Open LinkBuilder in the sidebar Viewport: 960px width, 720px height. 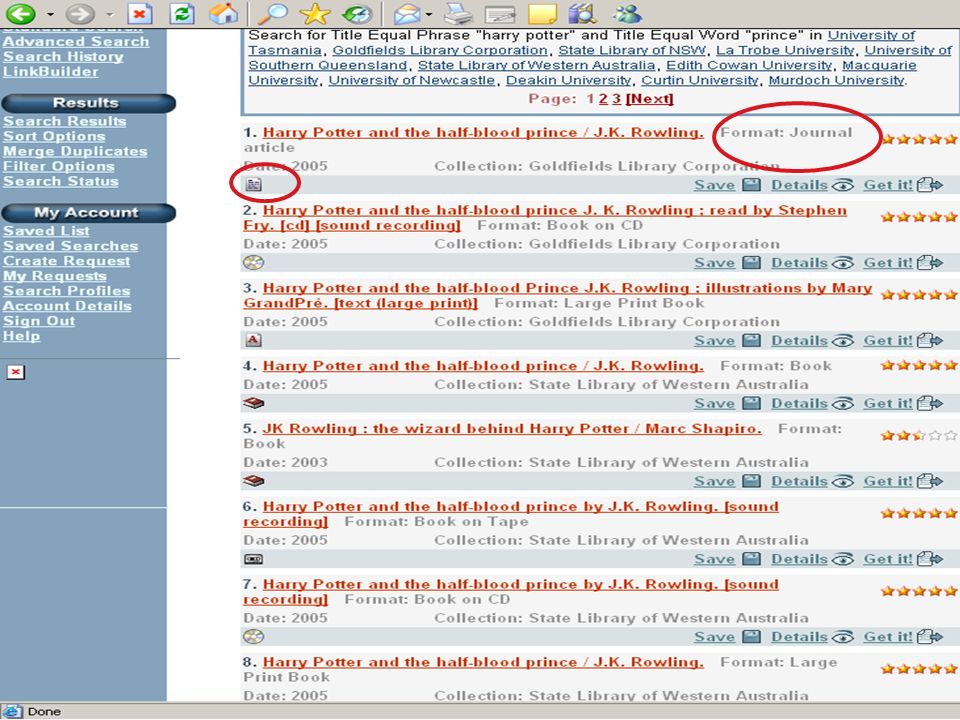click(x=50, y=72)
